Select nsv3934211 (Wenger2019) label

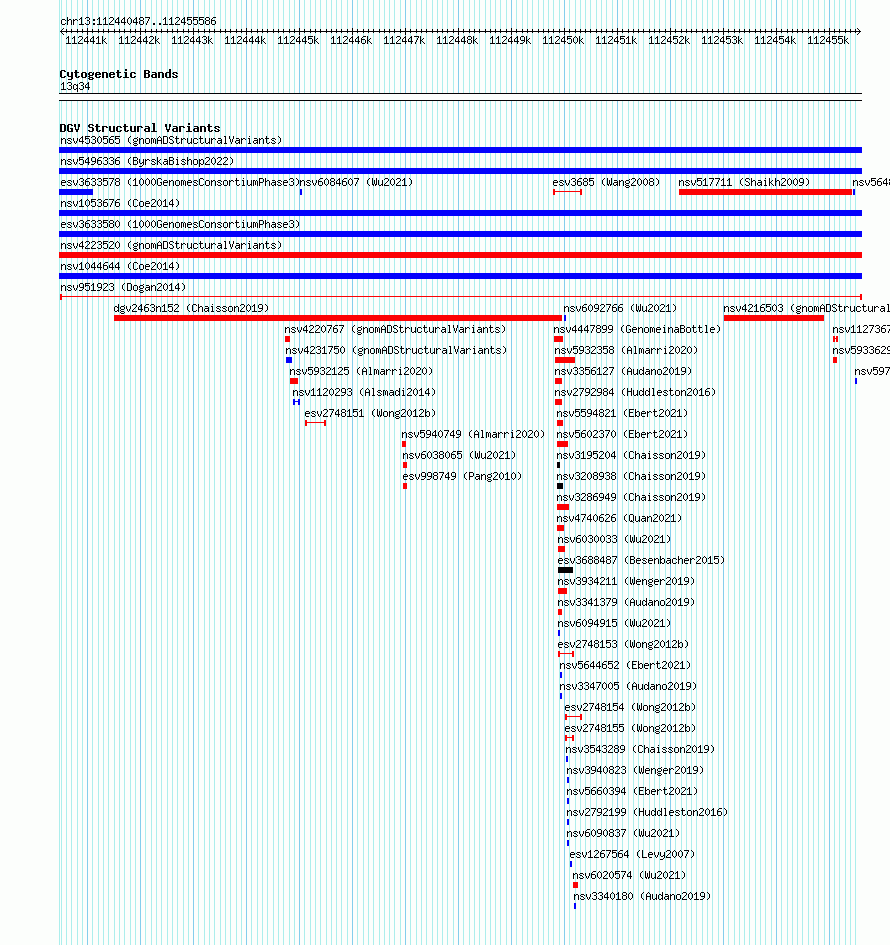(626, 582)
